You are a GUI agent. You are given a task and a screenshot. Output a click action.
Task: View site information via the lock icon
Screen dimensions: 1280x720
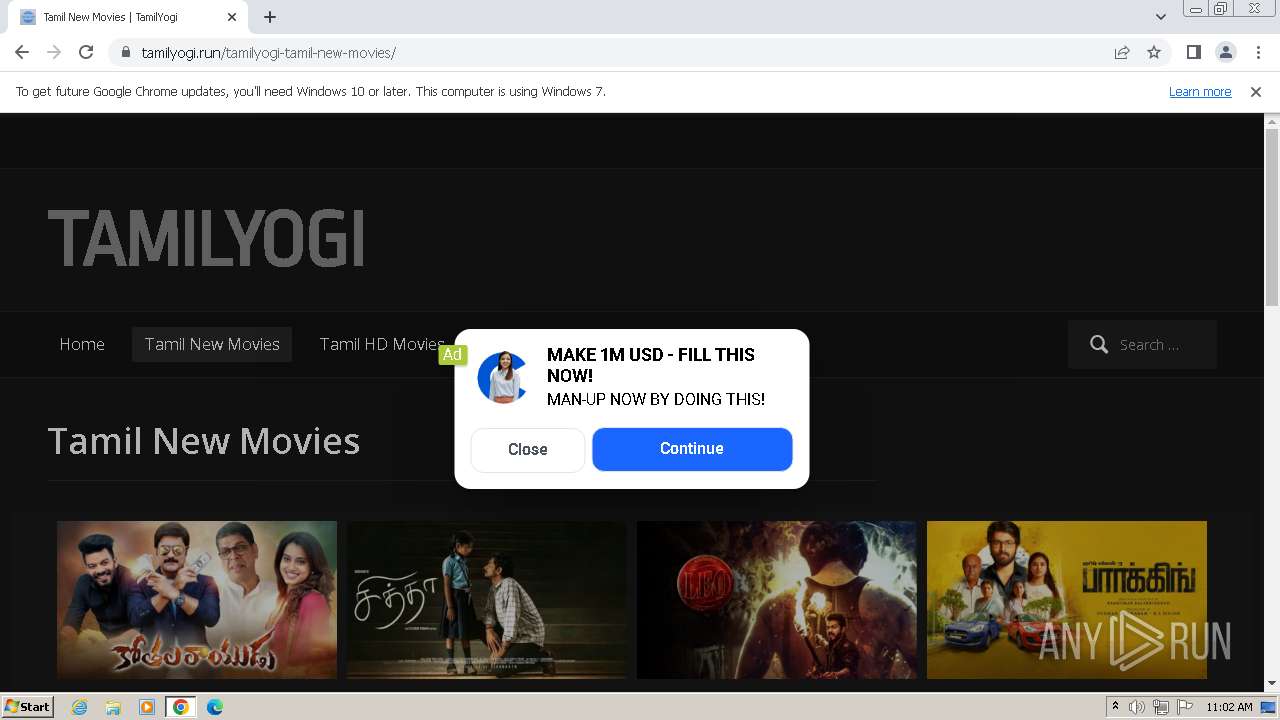coord(125,52)
